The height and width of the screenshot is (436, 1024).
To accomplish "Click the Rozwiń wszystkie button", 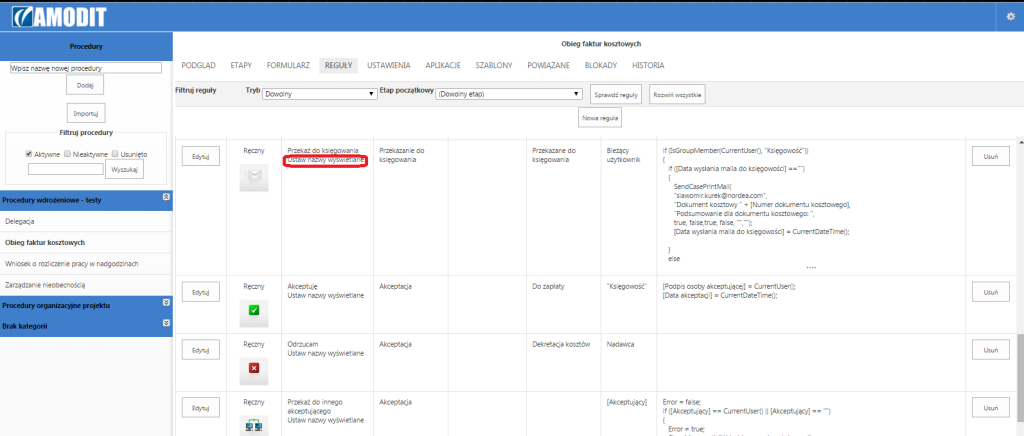I will (677, 95).
